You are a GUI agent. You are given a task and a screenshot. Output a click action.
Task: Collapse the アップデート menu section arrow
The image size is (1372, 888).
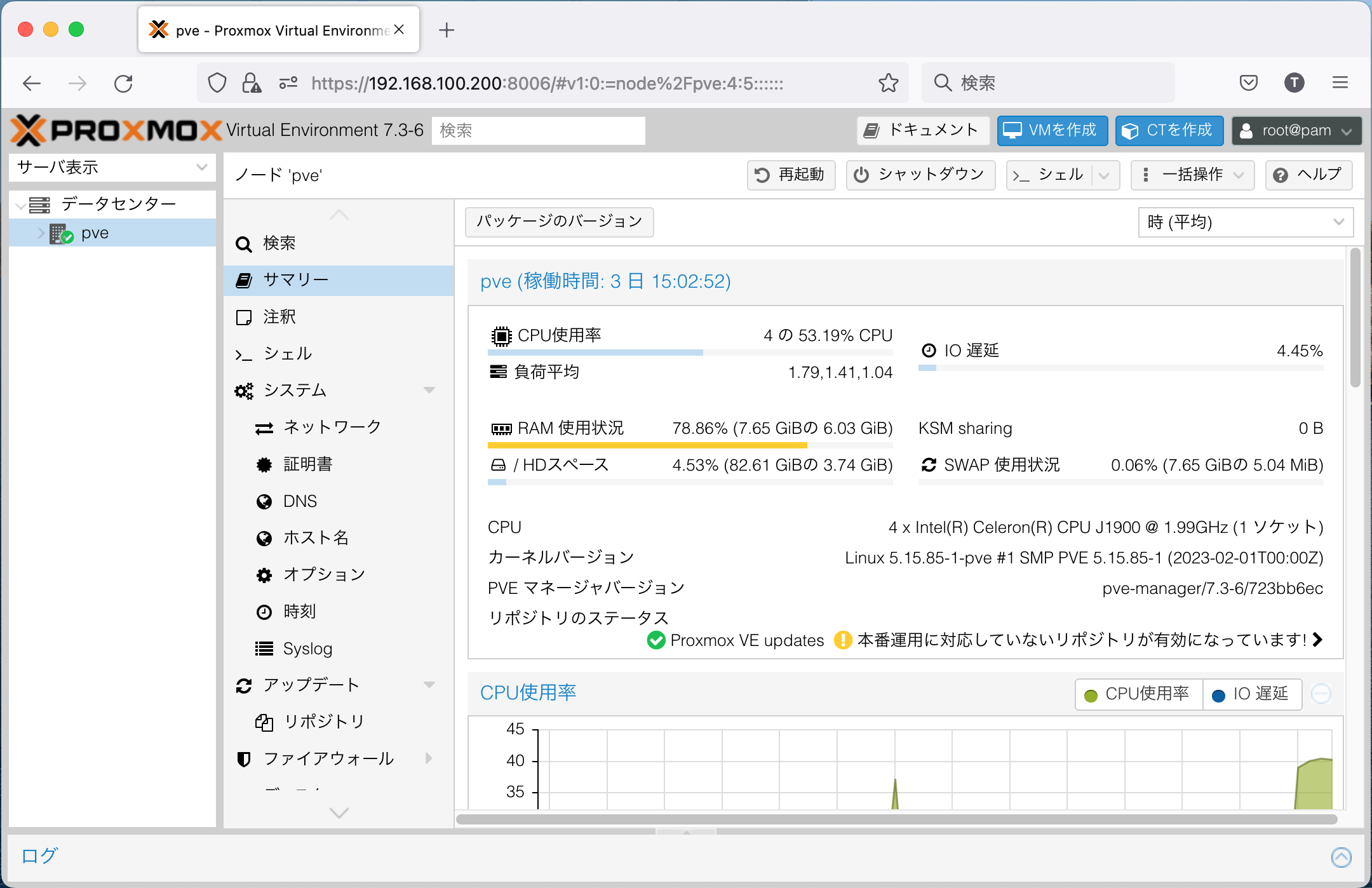[x=429, y=684]
